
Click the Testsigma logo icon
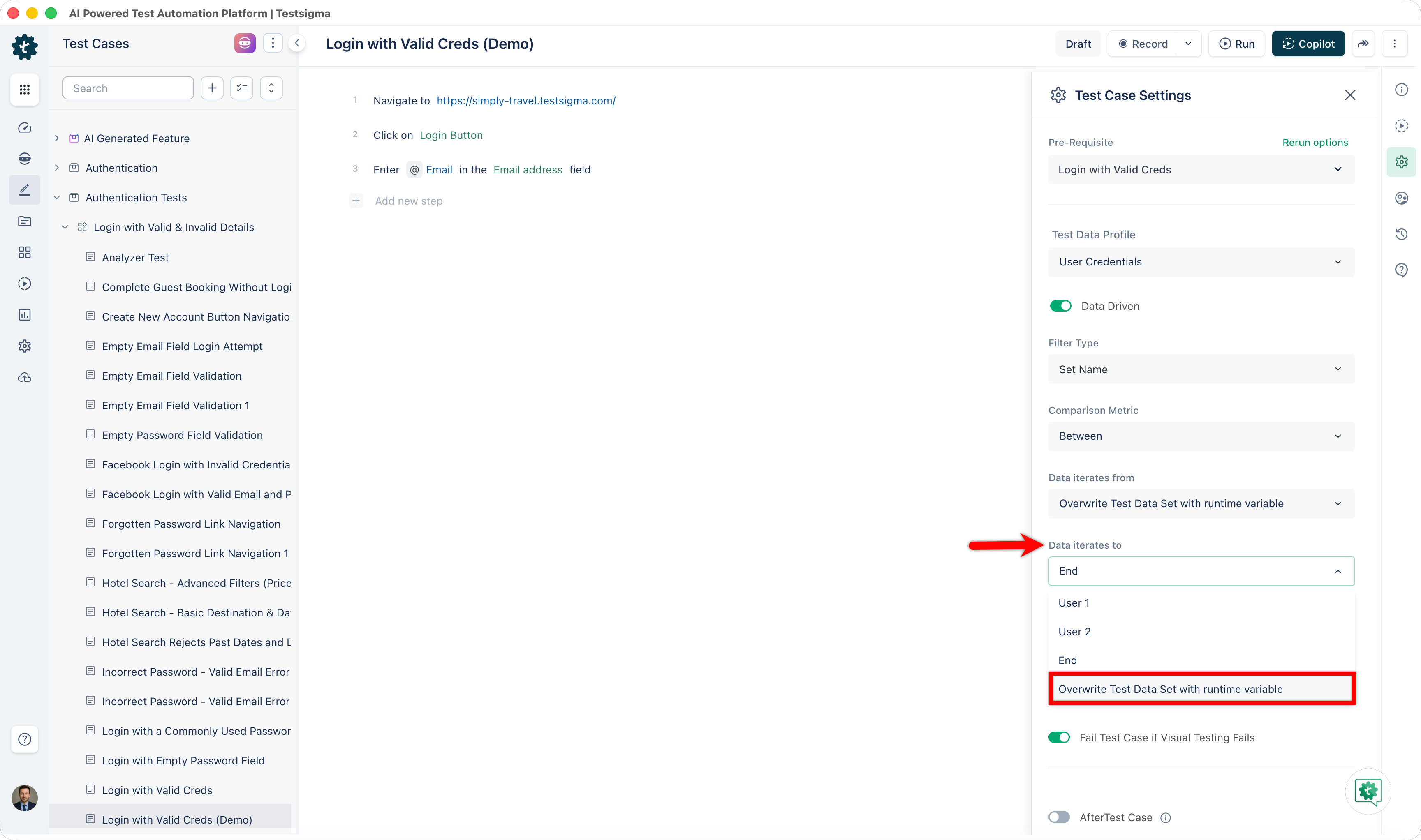pyautogui.click(x=24, y=46)
